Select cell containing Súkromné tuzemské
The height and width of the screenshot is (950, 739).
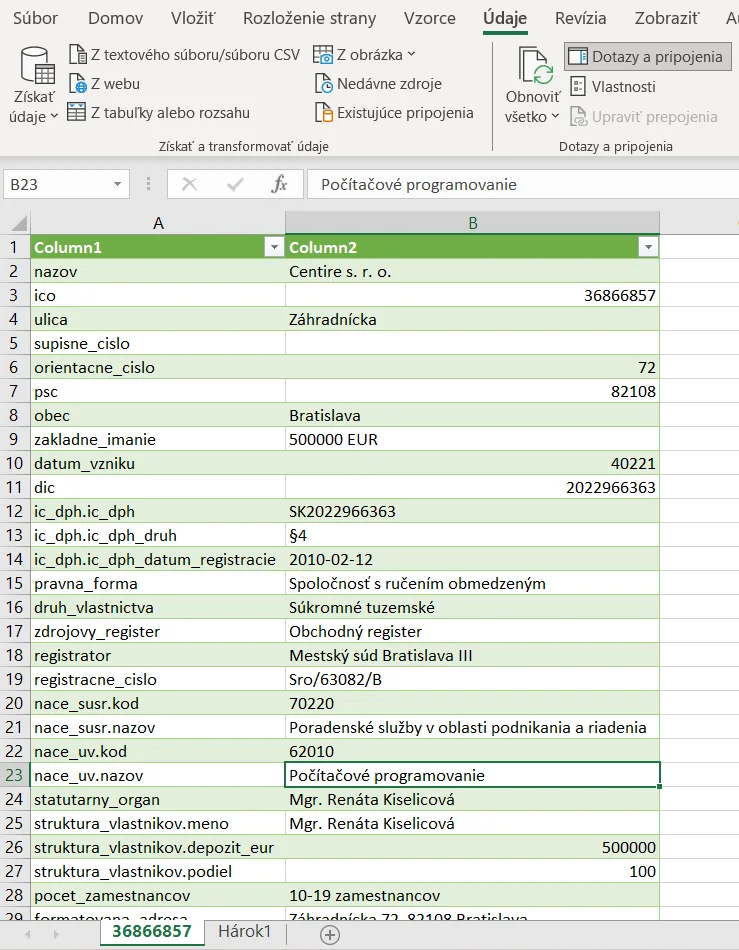click(x=472, y=607)
